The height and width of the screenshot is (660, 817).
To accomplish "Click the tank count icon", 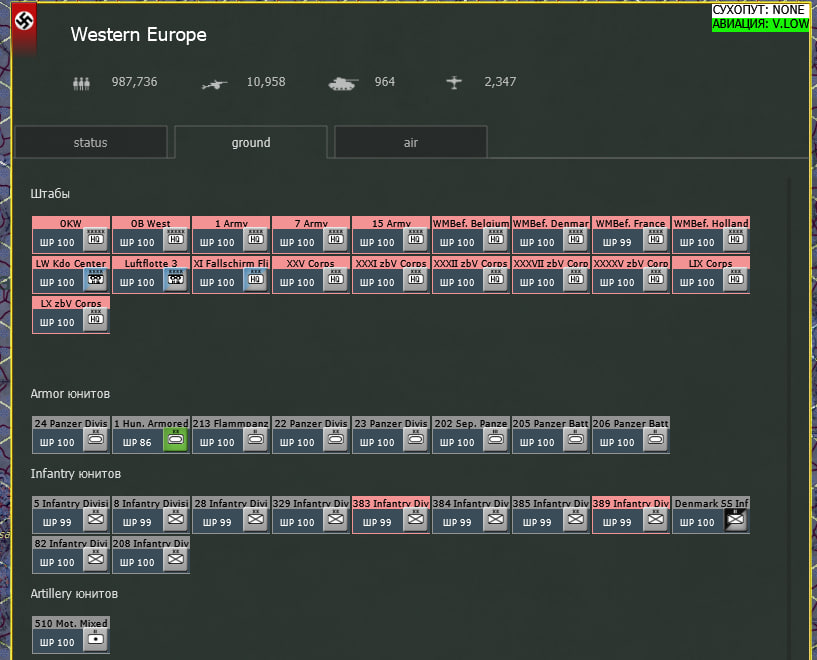I will (x=343, y=83).
